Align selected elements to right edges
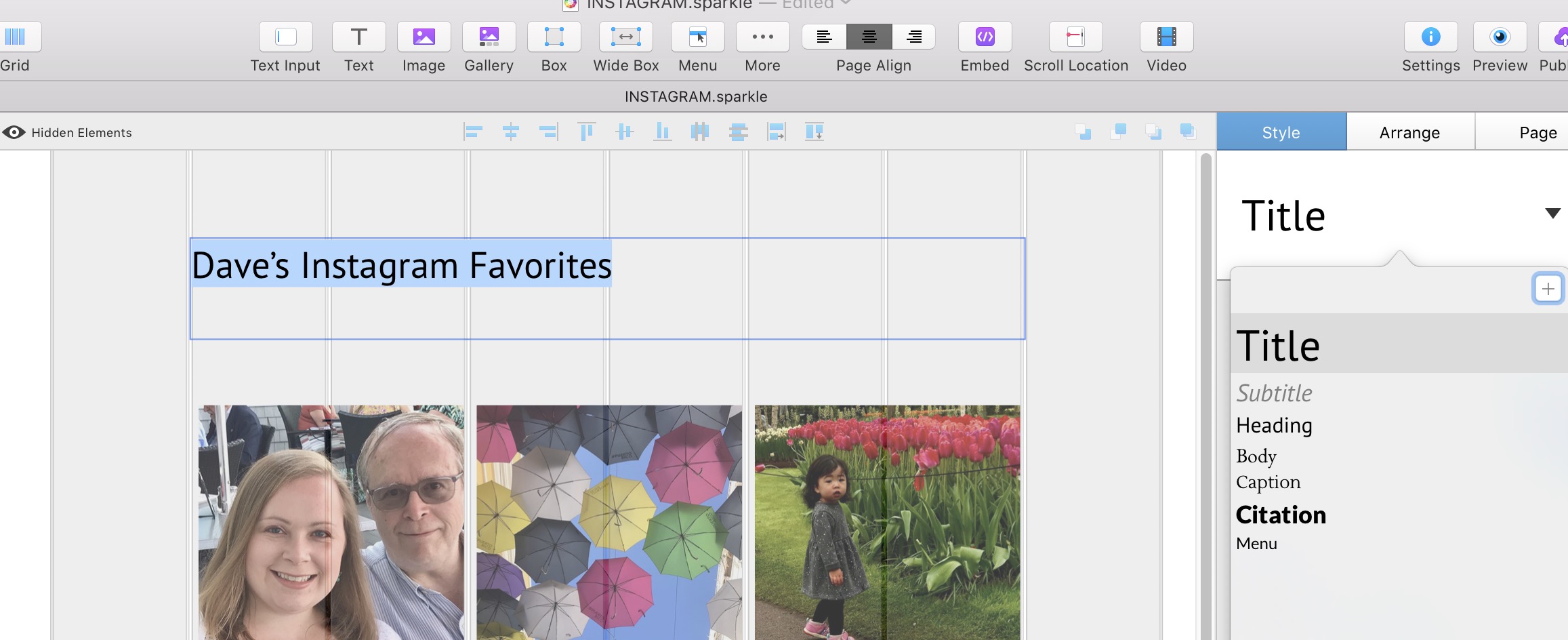Image resolution: width=1568 pixels, height=640 pixels. click(548, 132)
